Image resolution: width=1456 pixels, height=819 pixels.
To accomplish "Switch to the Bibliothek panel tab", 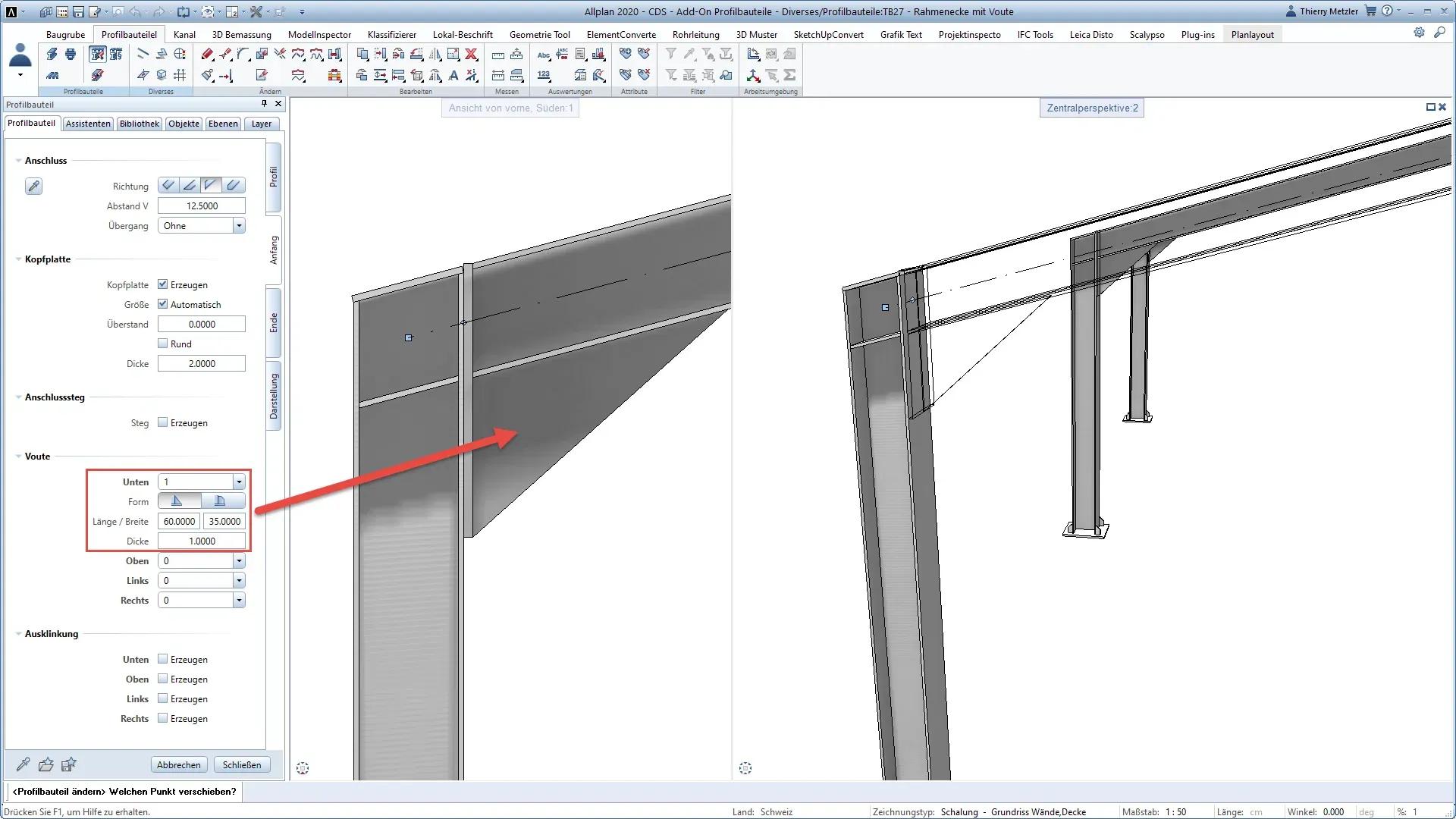I will [x=139, y=124].
